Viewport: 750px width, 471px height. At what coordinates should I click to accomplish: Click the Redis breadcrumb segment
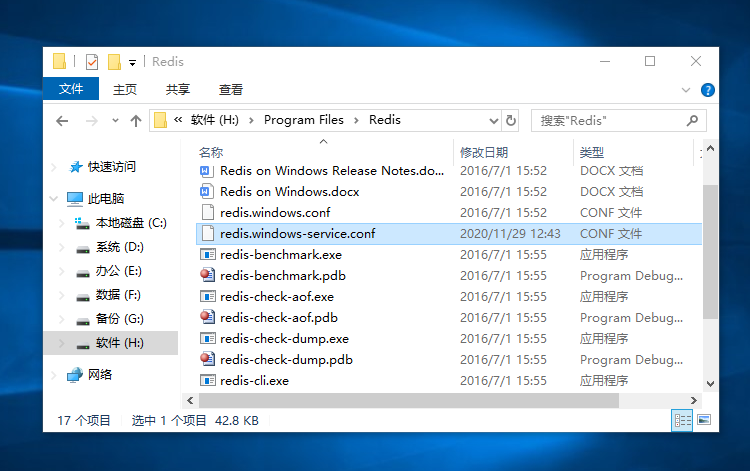click(385, 120)
